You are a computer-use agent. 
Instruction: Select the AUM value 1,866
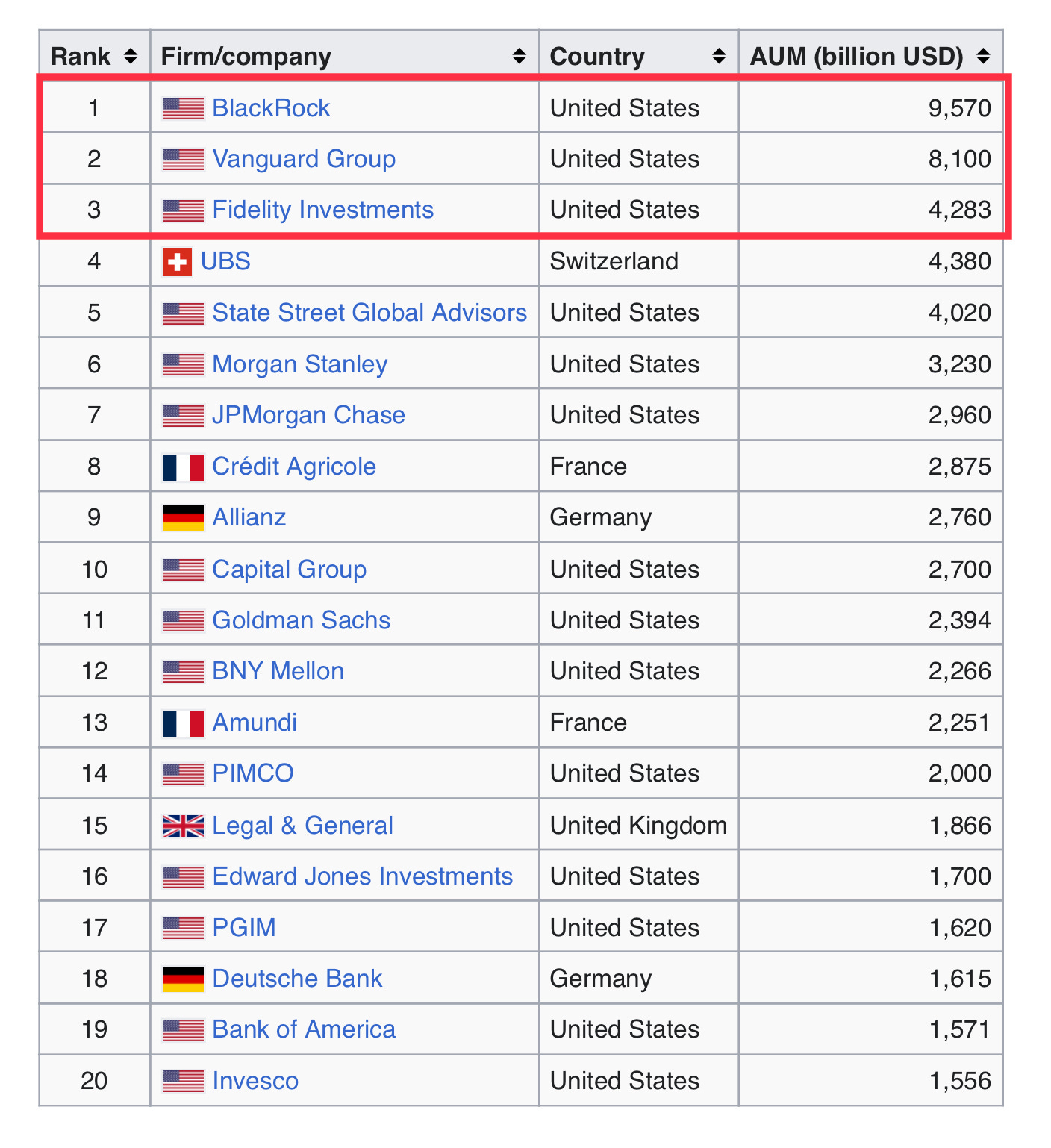960,826
